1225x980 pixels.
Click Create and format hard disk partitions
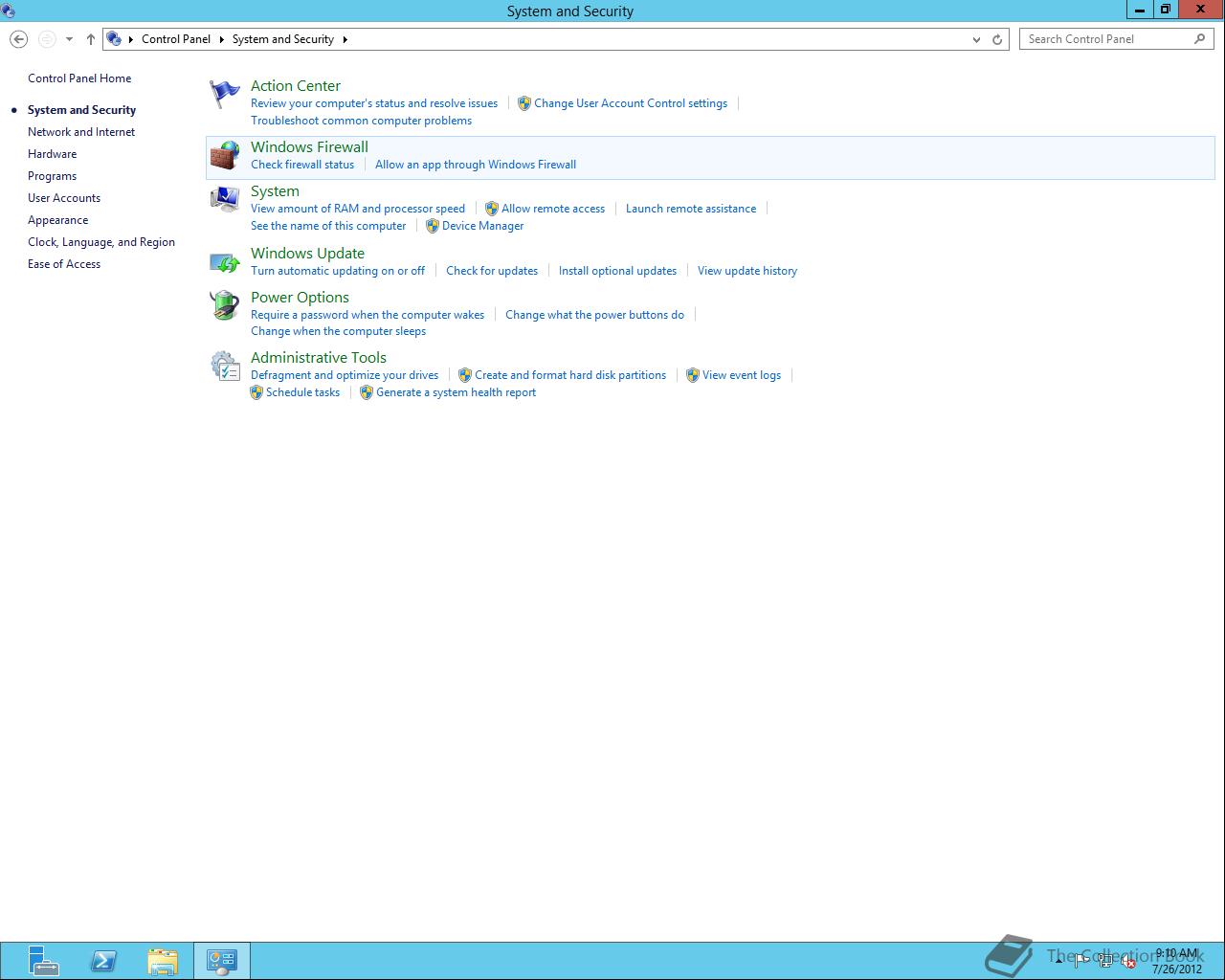point(570,375)
